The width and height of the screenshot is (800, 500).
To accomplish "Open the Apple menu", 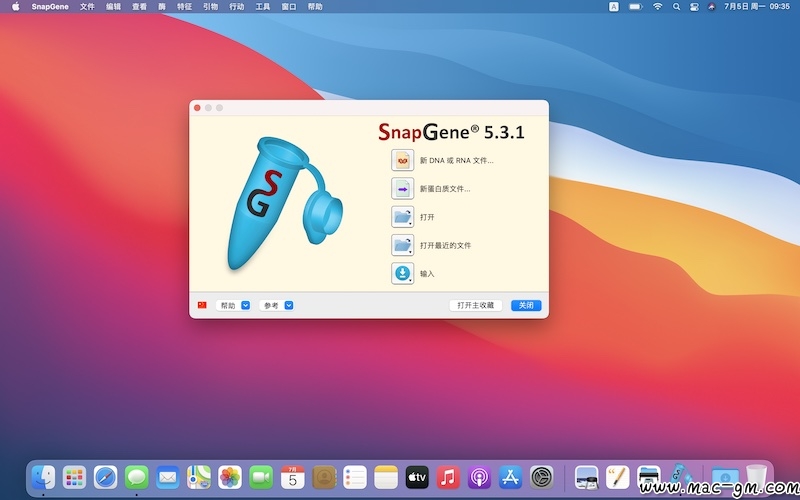I will click(16, 7).
